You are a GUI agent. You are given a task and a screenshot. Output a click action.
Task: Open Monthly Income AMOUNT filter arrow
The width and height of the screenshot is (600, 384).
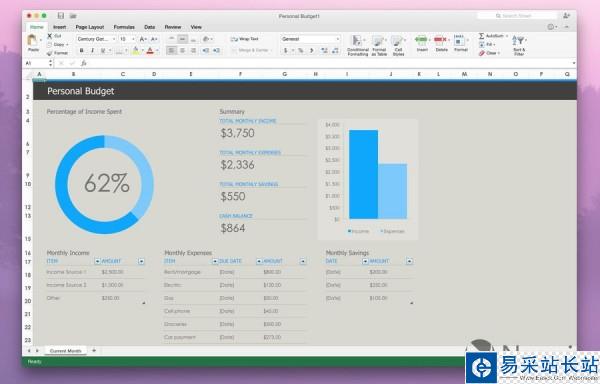tap(141, 261)
